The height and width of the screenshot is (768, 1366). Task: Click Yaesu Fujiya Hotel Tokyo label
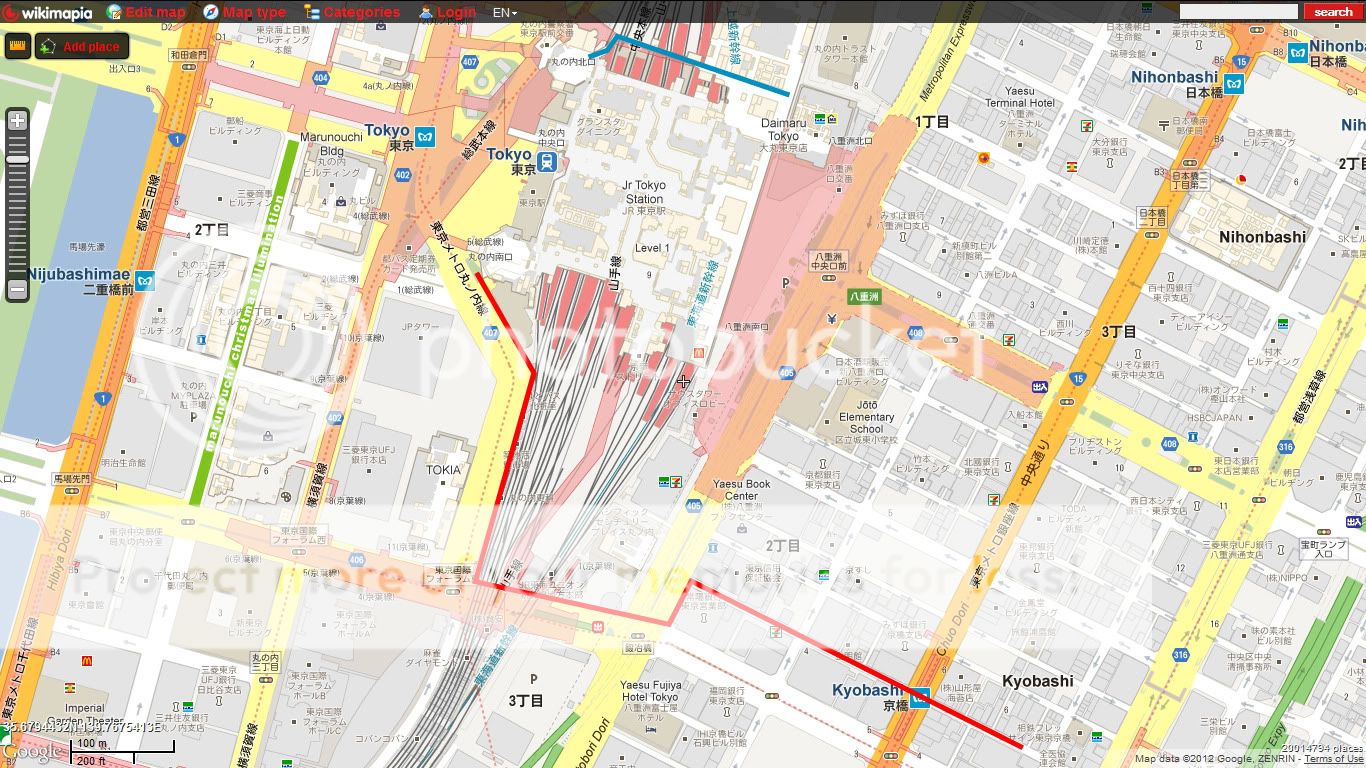point(650,691)
